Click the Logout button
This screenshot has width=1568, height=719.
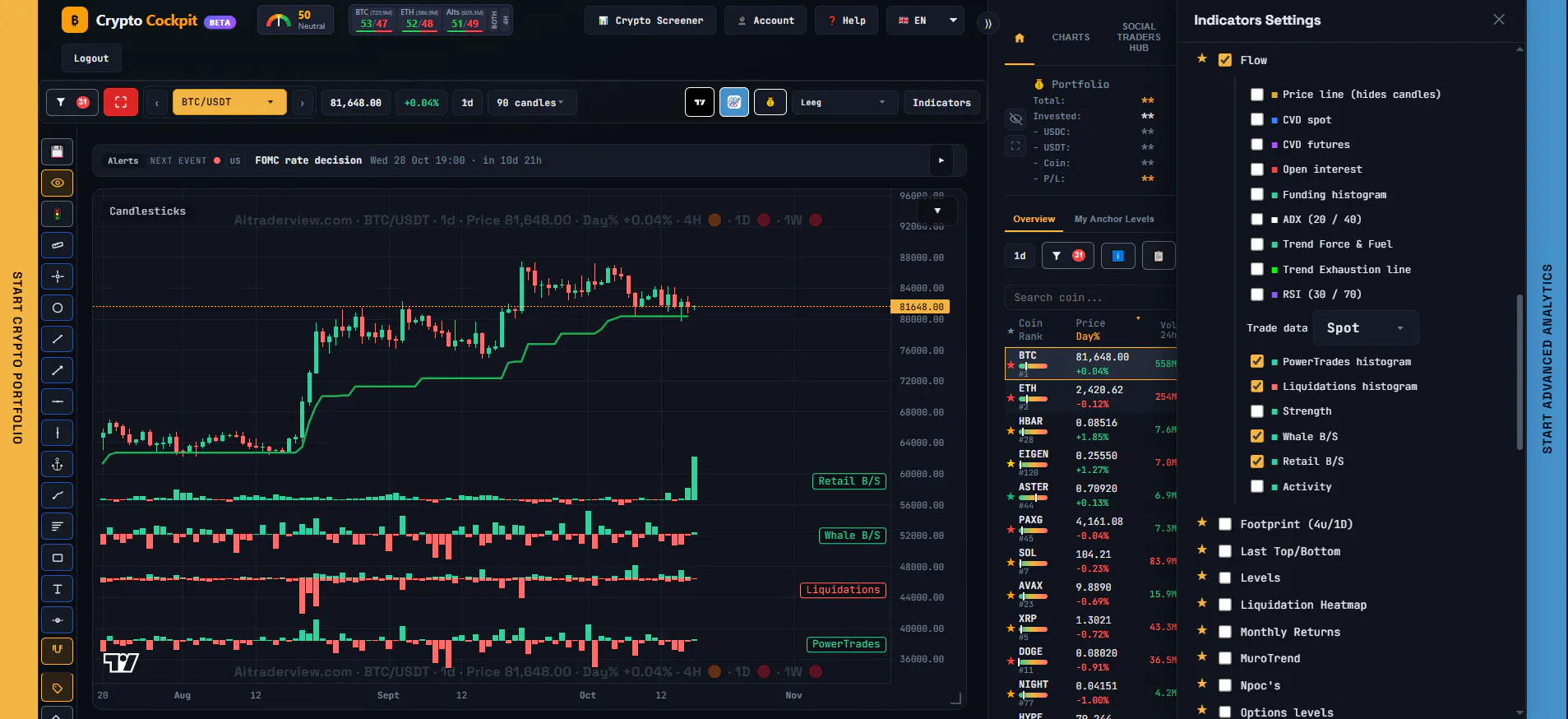(91, 58)
